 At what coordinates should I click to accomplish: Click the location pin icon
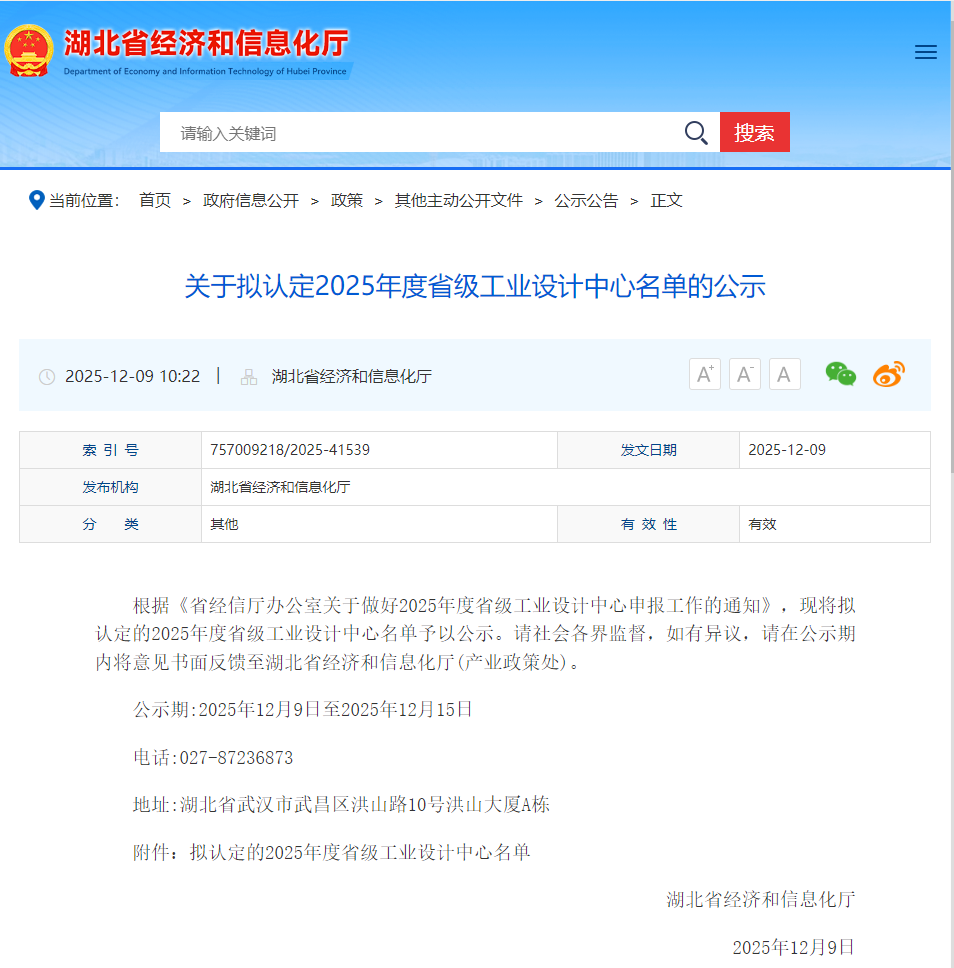tap(37, 201)
